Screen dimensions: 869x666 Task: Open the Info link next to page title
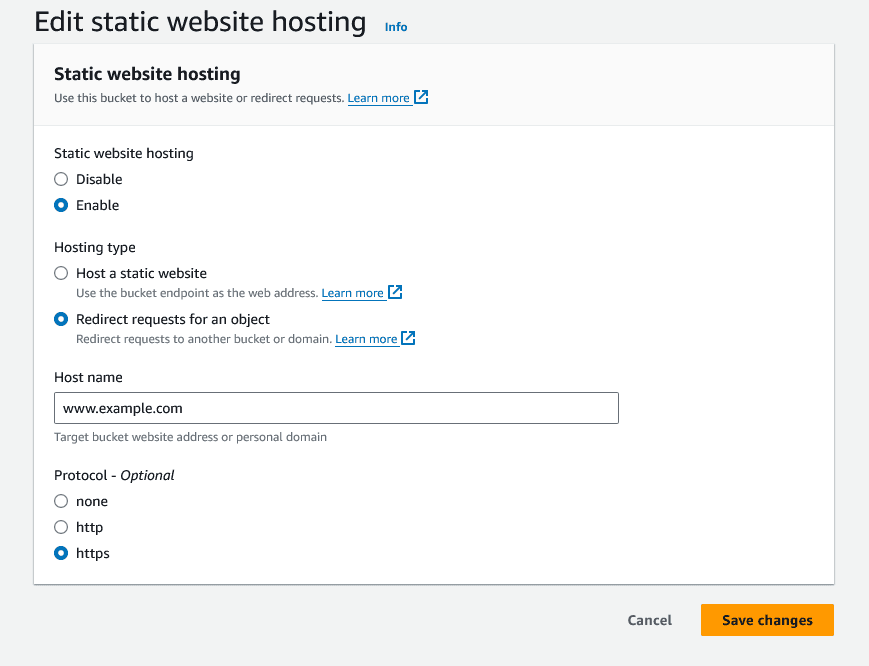[x=396, y=26]
